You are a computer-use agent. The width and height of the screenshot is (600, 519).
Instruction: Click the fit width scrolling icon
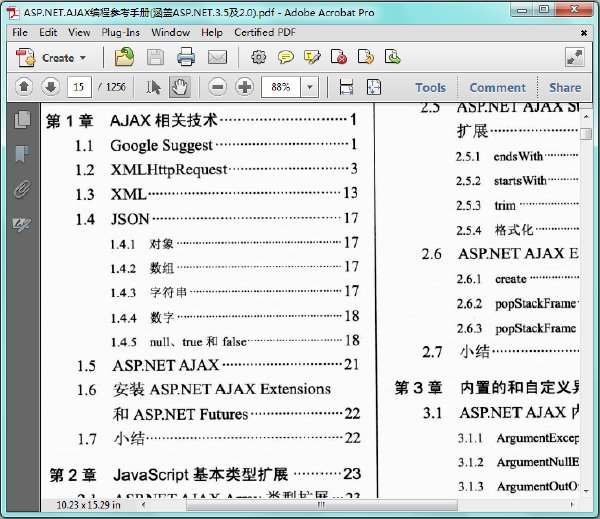346,87
